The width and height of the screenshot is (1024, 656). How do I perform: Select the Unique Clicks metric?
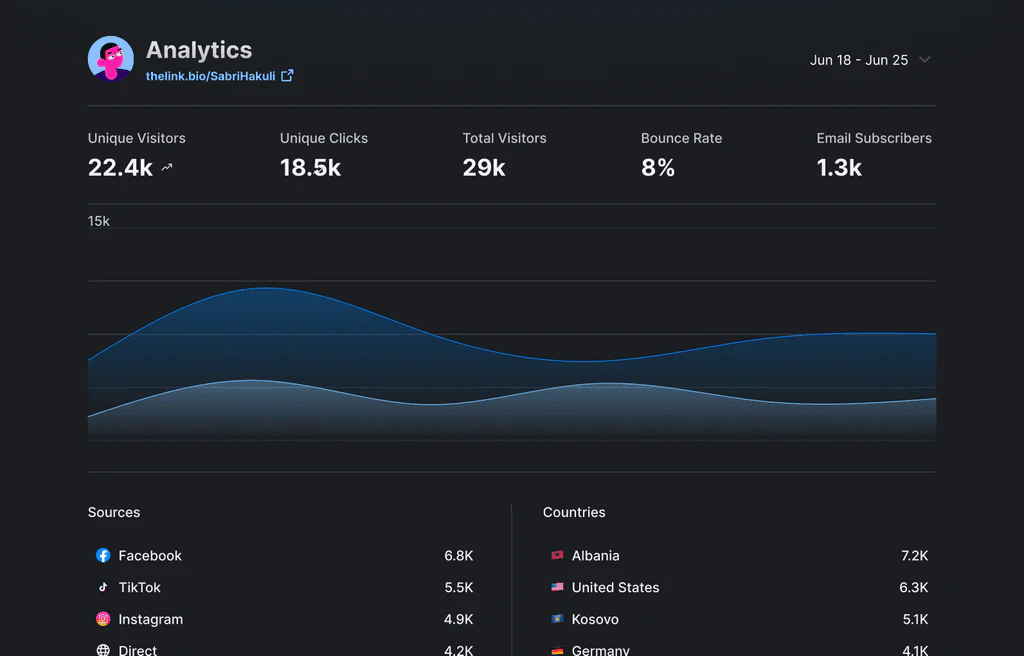pos(323,138)
